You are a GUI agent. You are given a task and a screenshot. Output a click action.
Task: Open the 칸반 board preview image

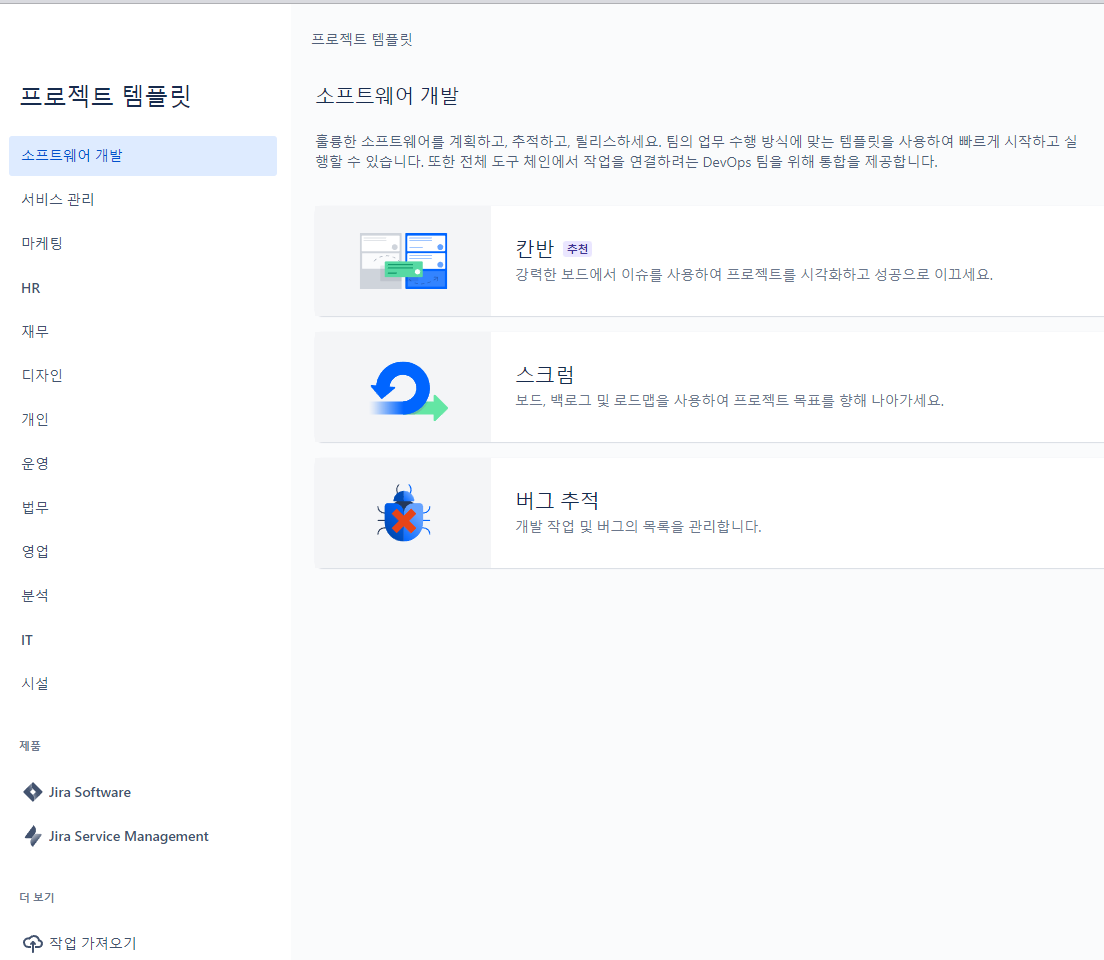402,260
